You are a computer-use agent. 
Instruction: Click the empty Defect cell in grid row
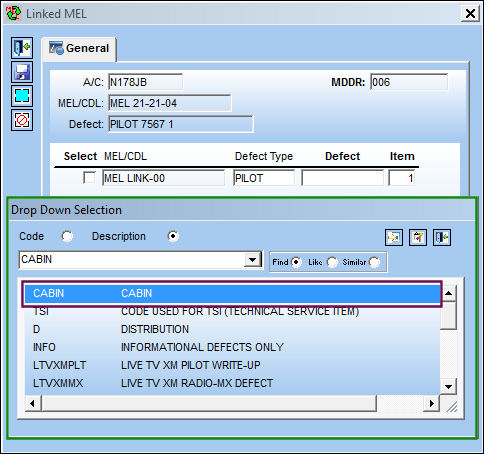(342, 178)
